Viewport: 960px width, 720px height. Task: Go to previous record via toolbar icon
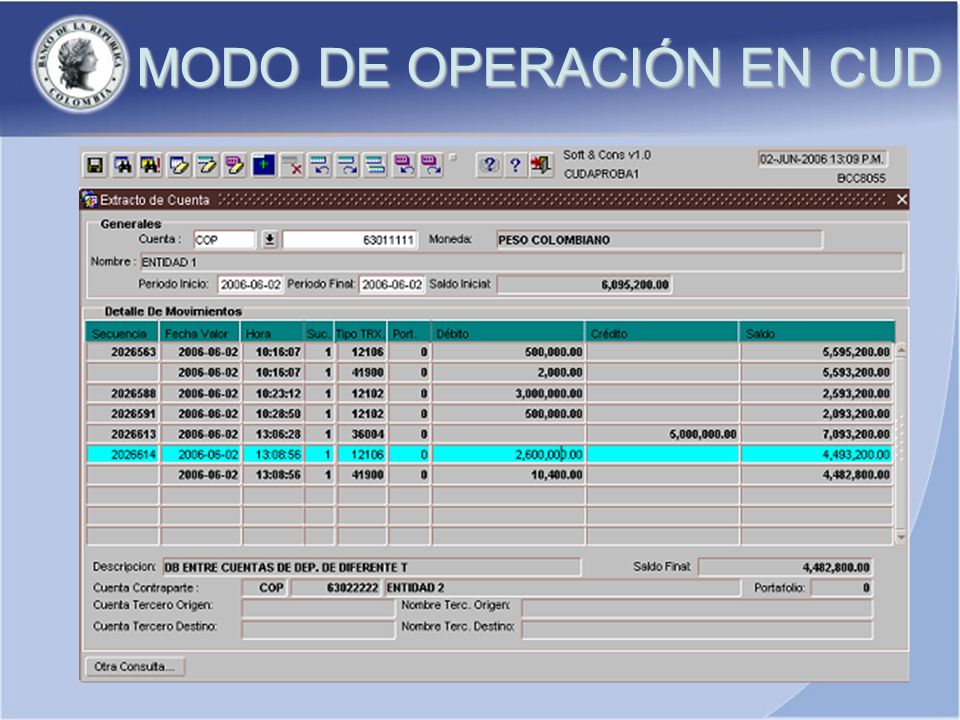[320, 165]
